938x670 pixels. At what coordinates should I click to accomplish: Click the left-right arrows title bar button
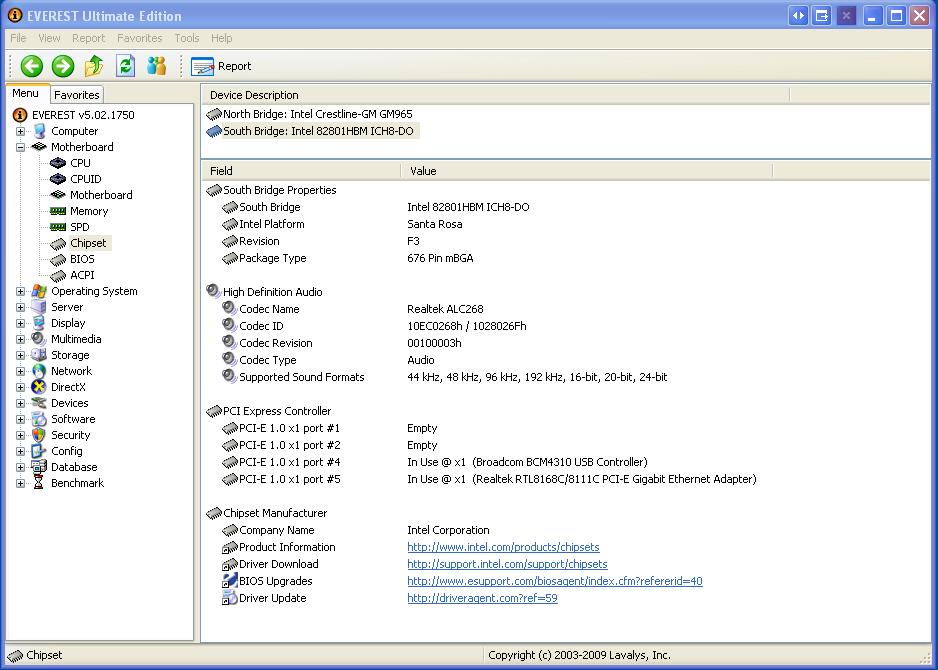(798, 16)
